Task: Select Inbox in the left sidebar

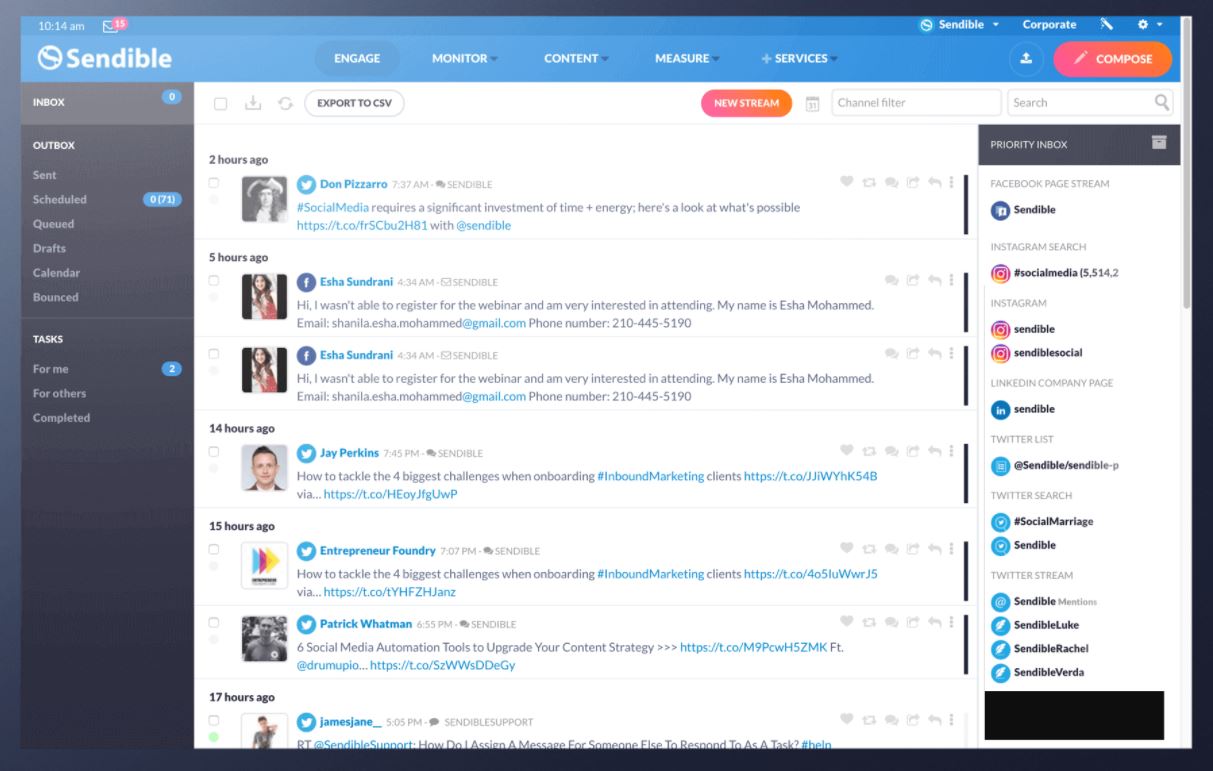Action: (107, 102)
